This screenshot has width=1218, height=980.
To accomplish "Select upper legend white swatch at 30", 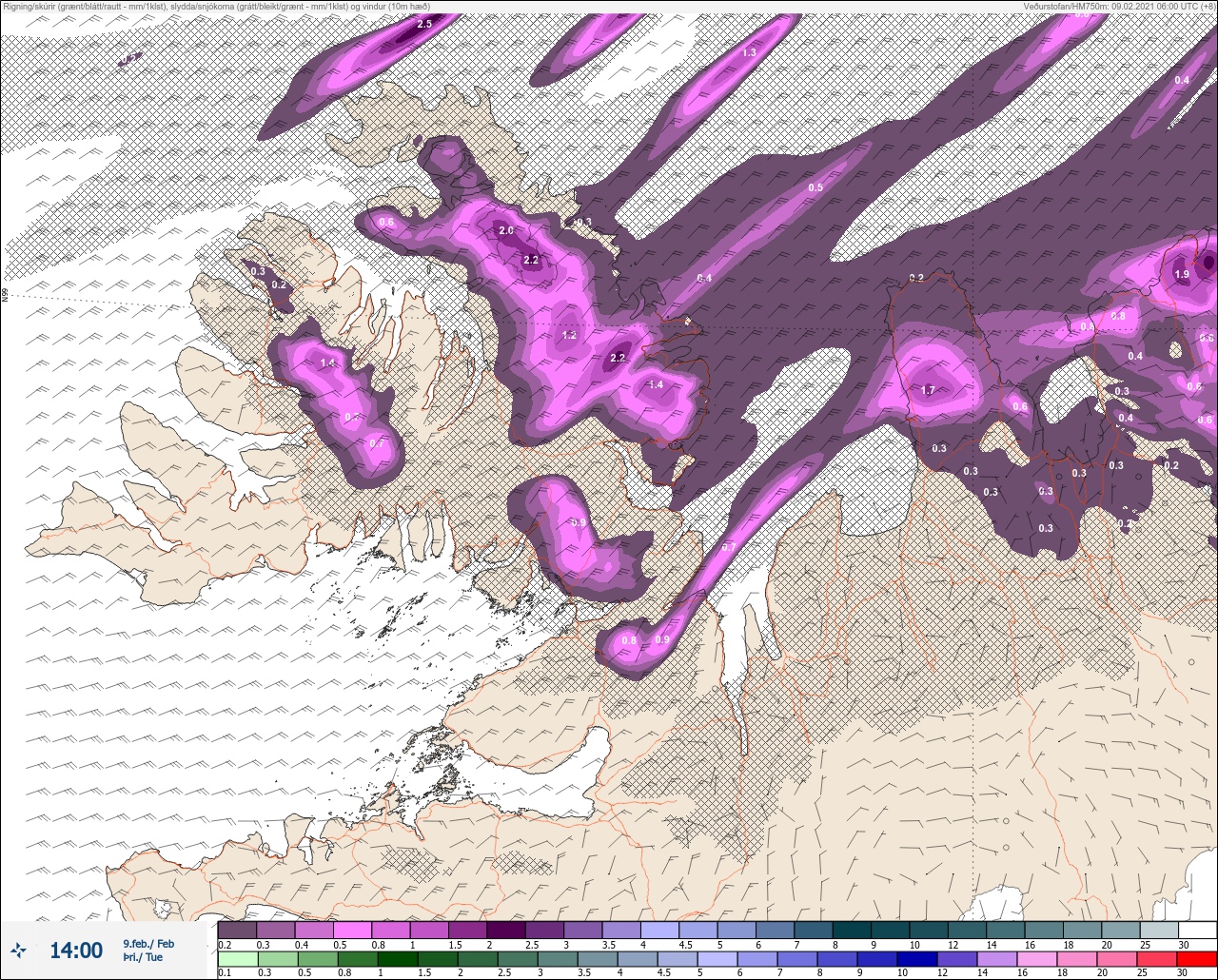I will [x=1197, y=930].
